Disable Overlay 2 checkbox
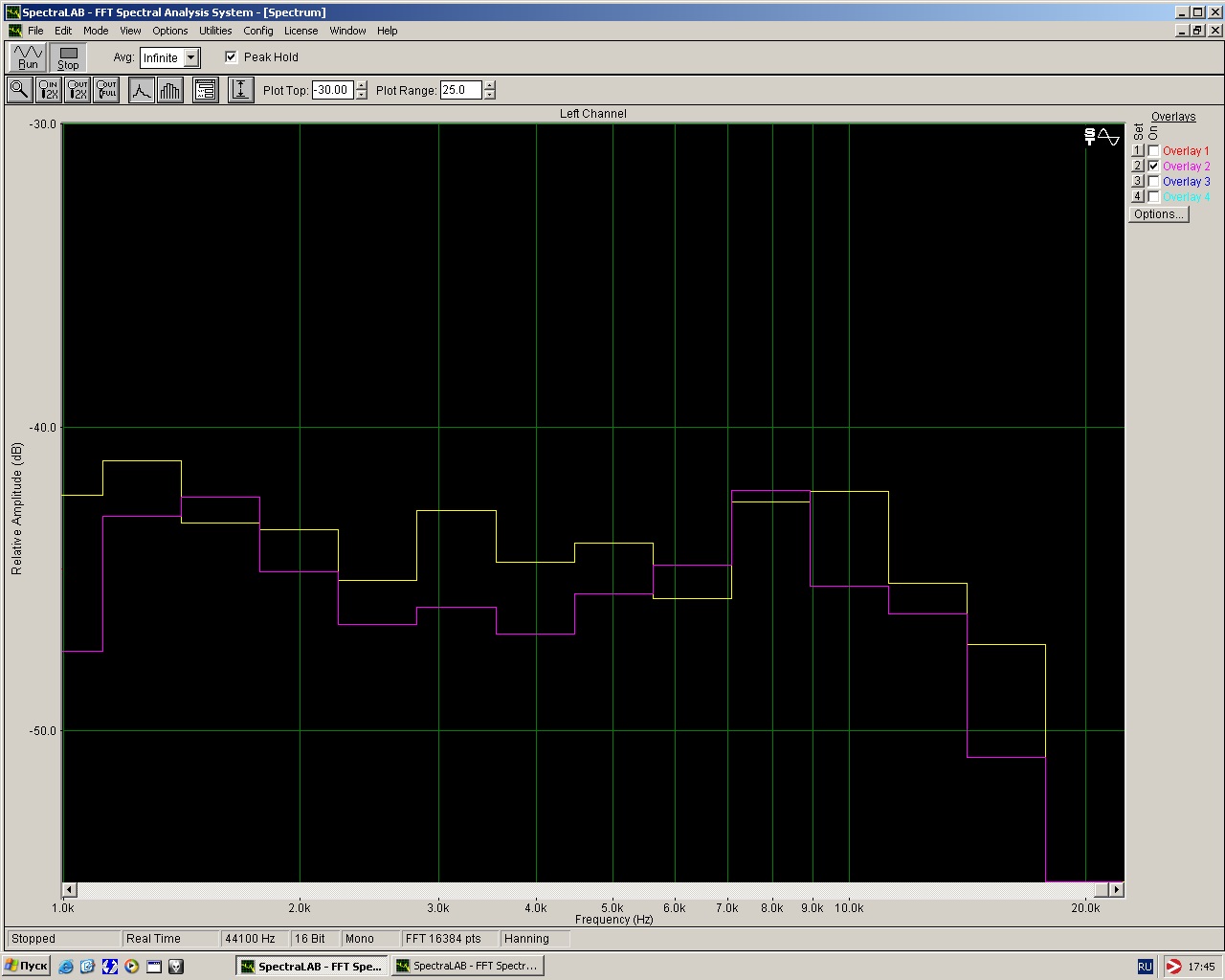This screenshot has height=980, width=1225. click(1154, 167)
